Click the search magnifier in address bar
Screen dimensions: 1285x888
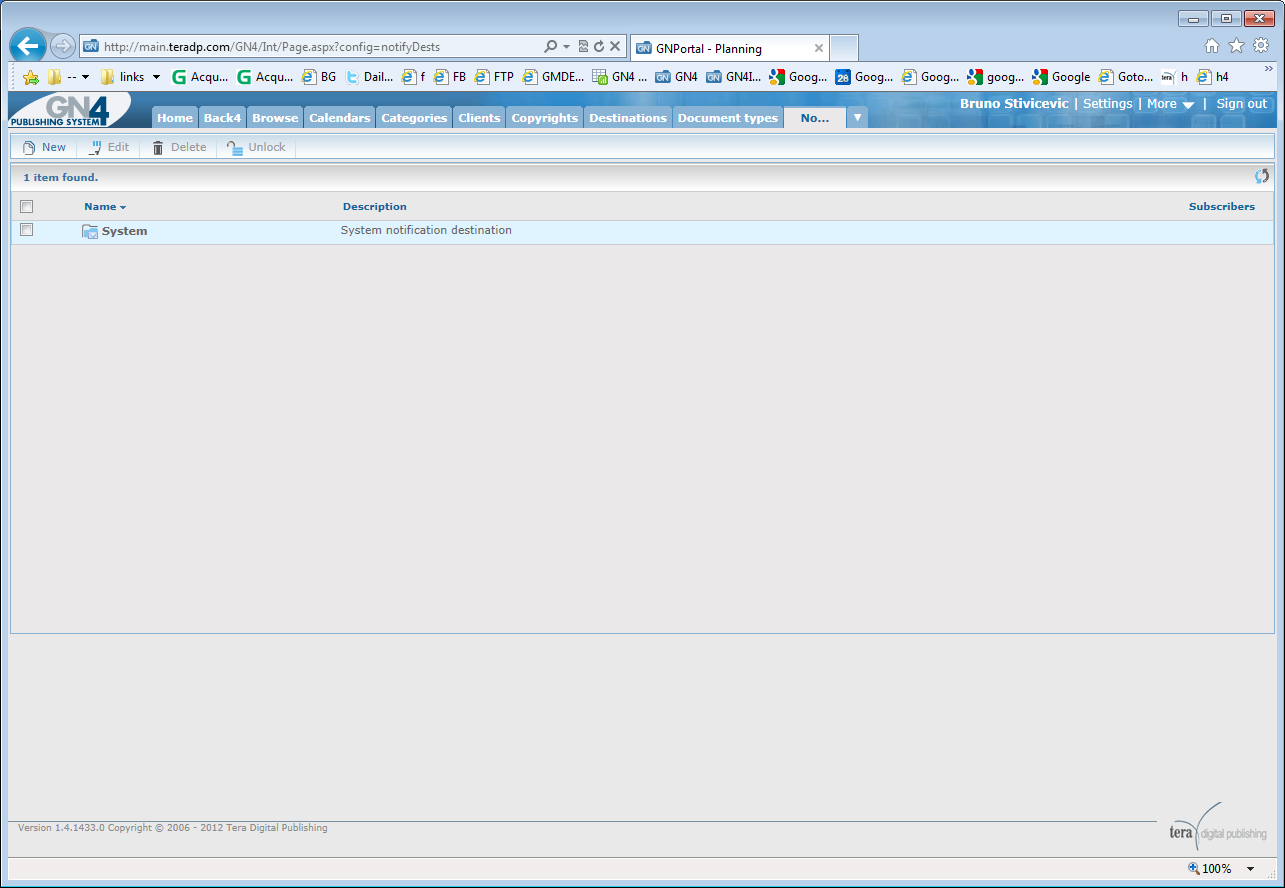coord(550,47)
